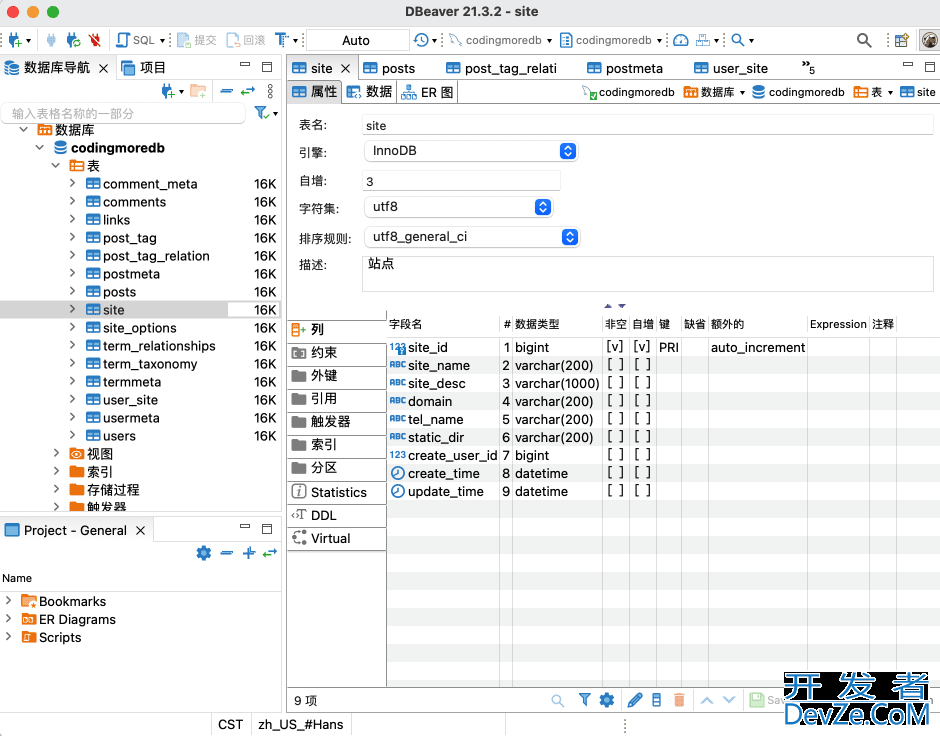Viewport: 940px width, 736px height.
Task: Open new database connection toolbar icon
Action: (x=15, y=40)
